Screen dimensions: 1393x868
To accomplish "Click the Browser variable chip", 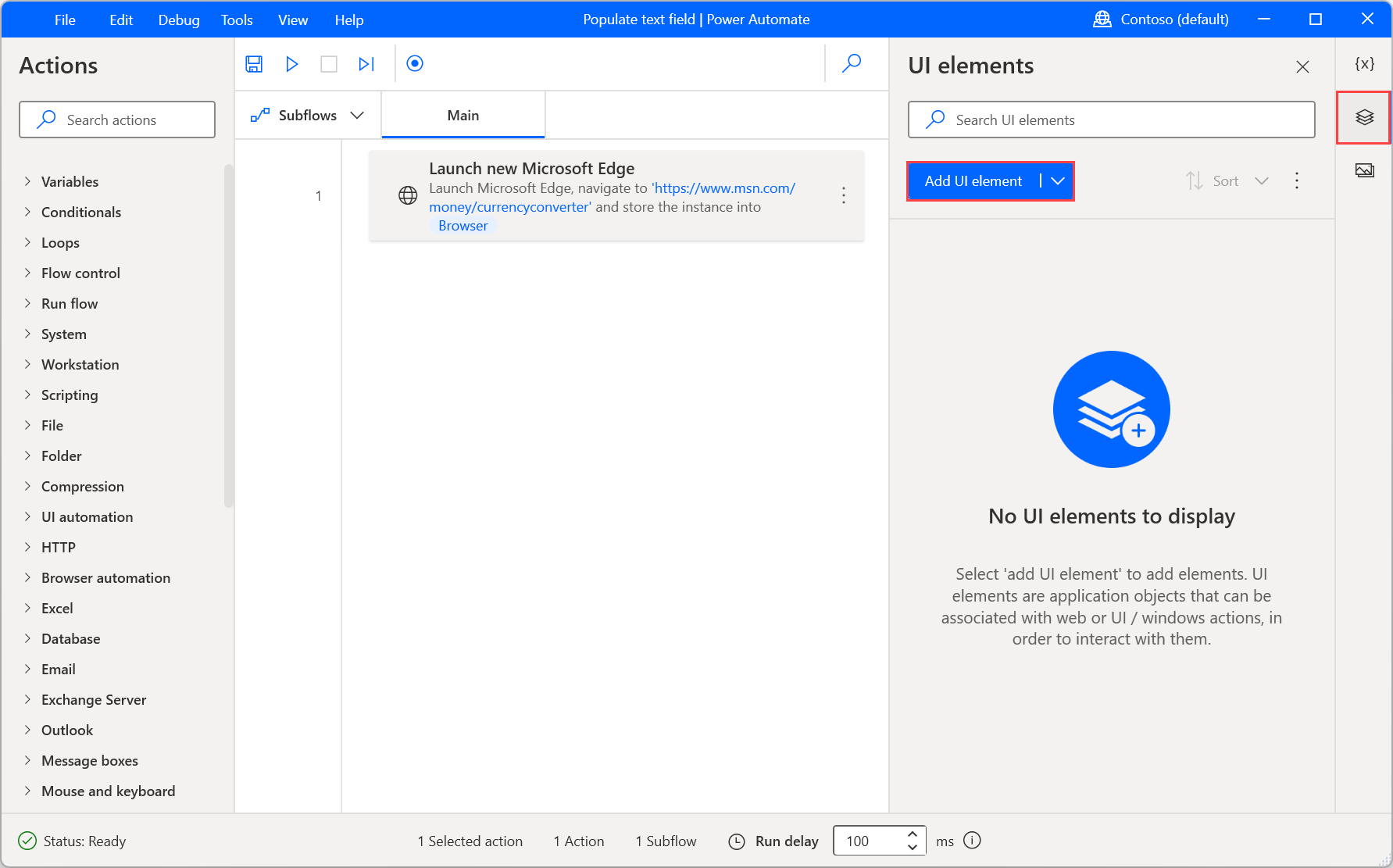I will [x=463, y=226].
